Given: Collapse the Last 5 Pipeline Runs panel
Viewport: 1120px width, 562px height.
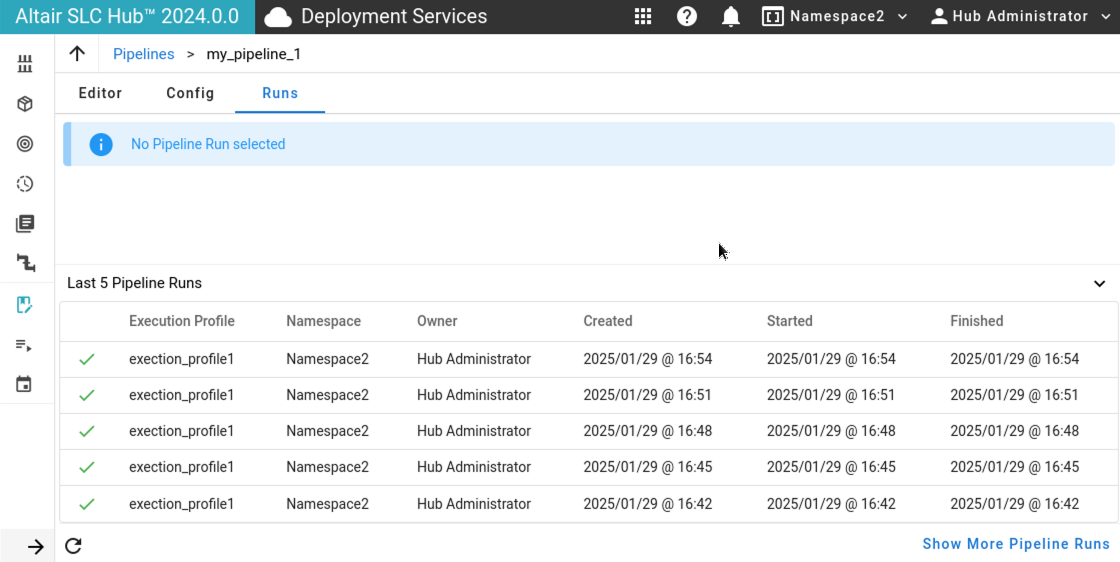Looking at the screenshot, I should coord(1099,283).
